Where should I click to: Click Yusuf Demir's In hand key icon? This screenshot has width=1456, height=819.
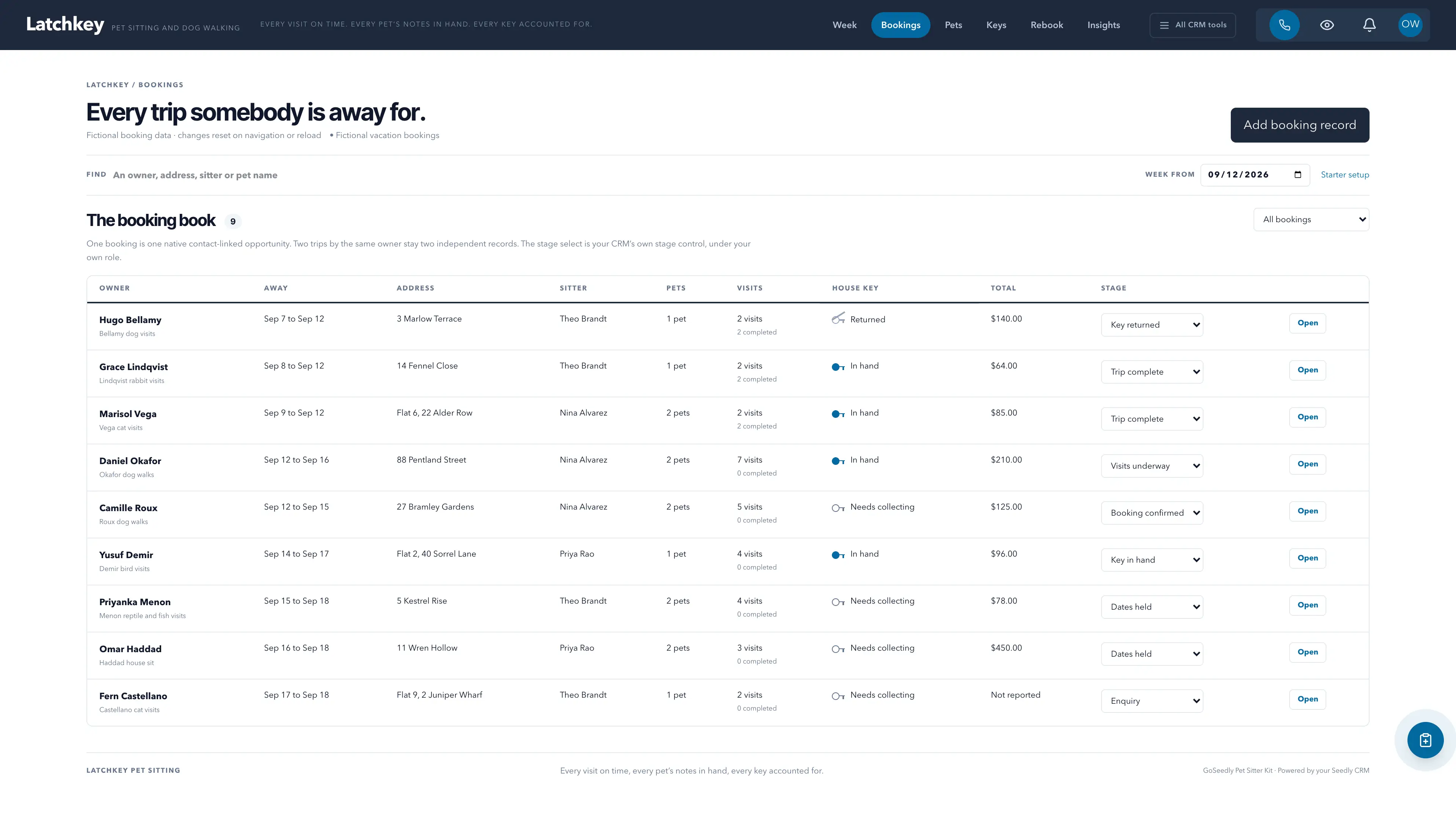pyautogui.click(x=838, y=554)
